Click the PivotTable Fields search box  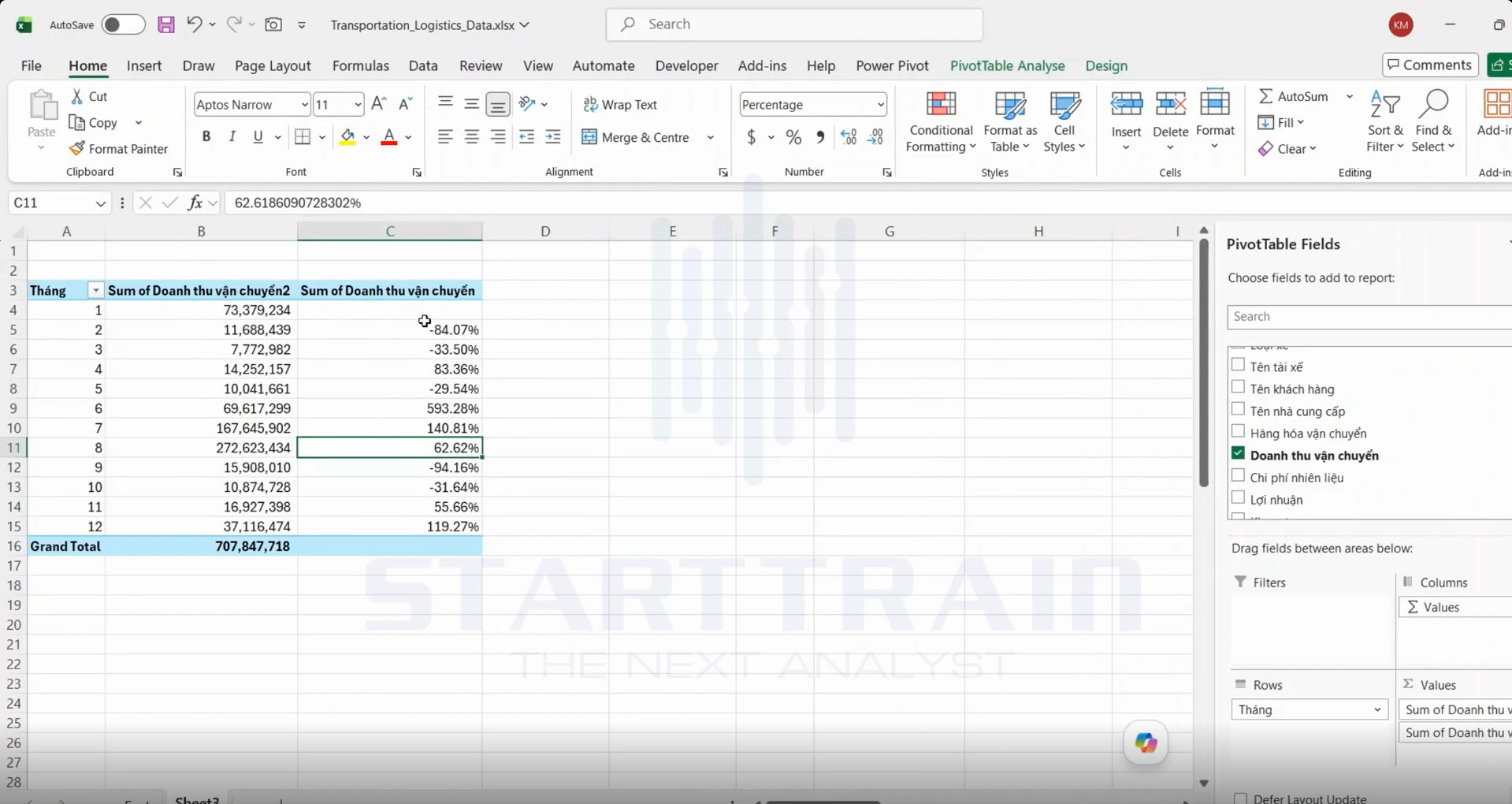(1369, 317)
